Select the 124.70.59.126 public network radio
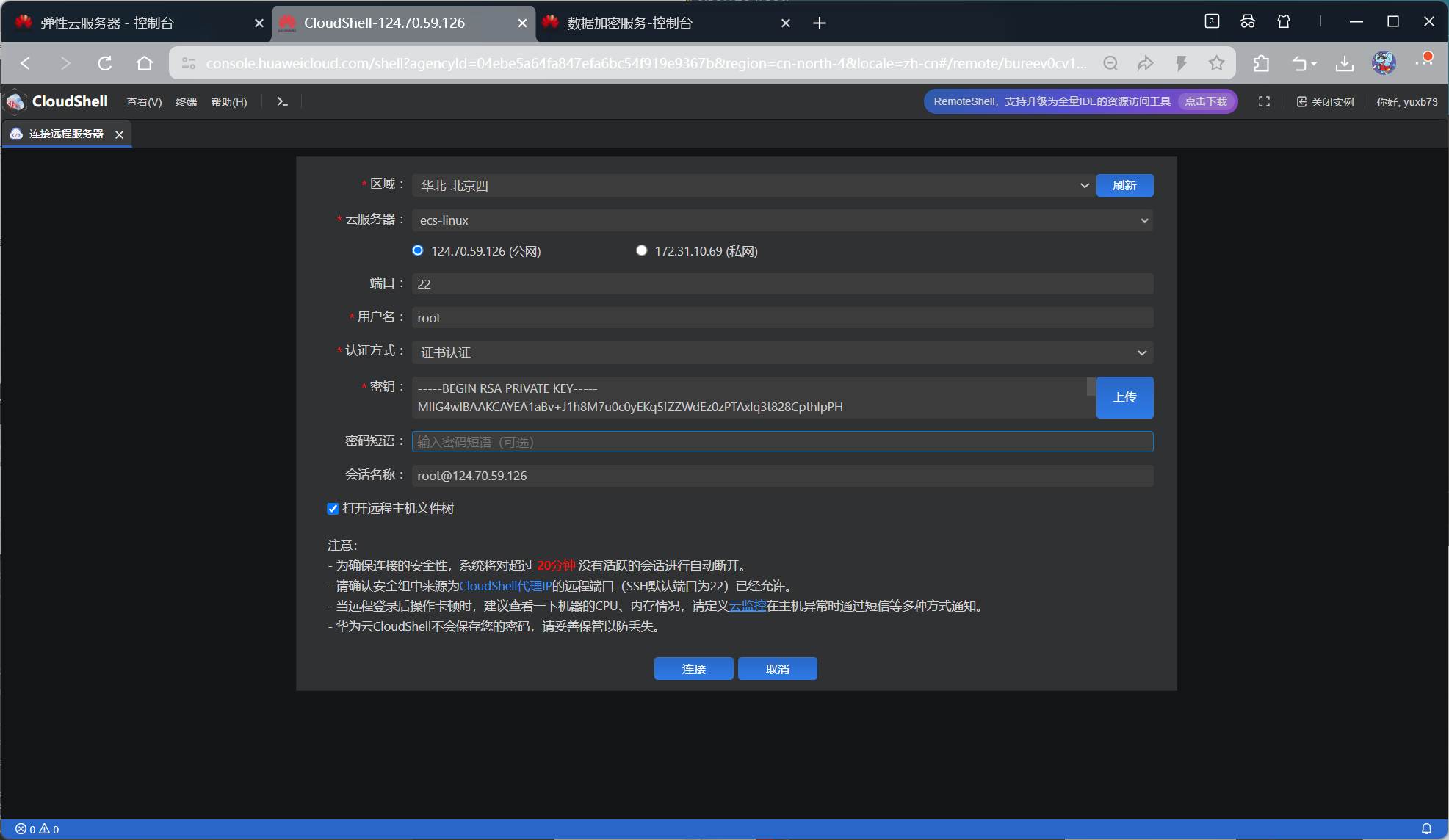Screen dimensions: 1449x840 tap(418, 250)
